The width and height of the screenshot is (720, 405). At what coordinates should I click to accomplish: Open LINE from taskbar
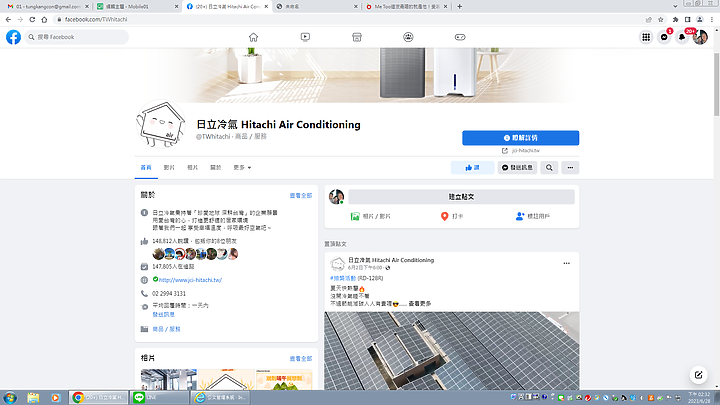point(159,397)
